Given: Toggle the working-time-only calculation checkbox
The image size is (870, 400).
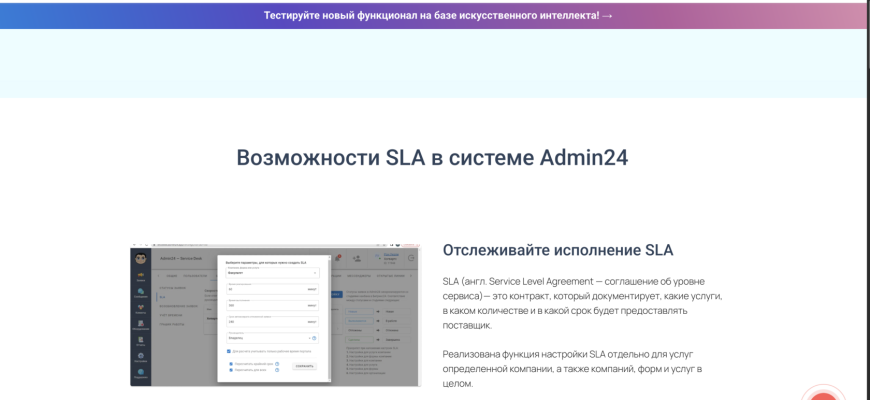Looking at the screenshot, I should pos(229,351).
